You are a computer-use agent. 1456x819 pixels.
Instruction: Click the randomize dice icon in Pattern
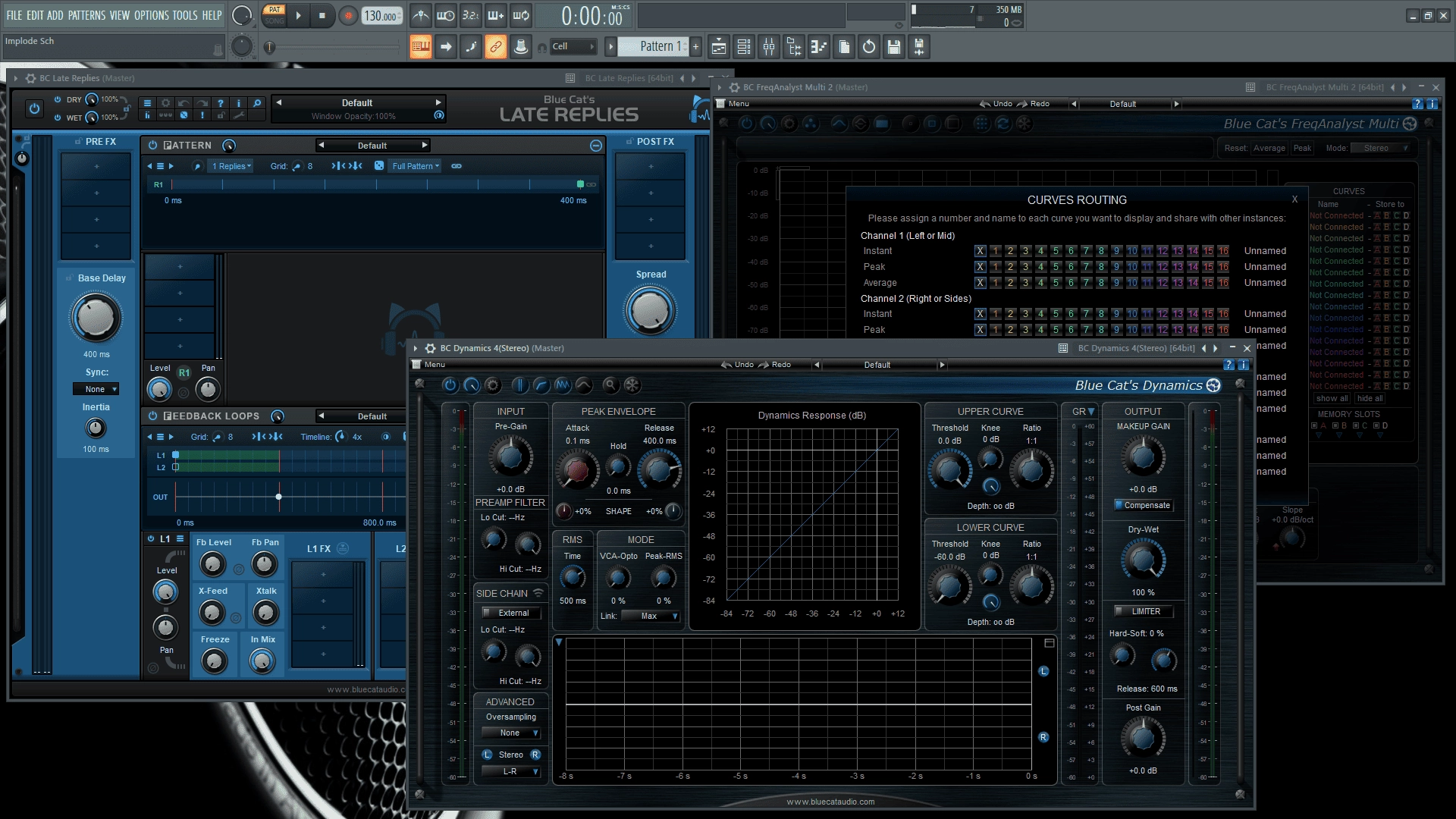coord(379,165)
